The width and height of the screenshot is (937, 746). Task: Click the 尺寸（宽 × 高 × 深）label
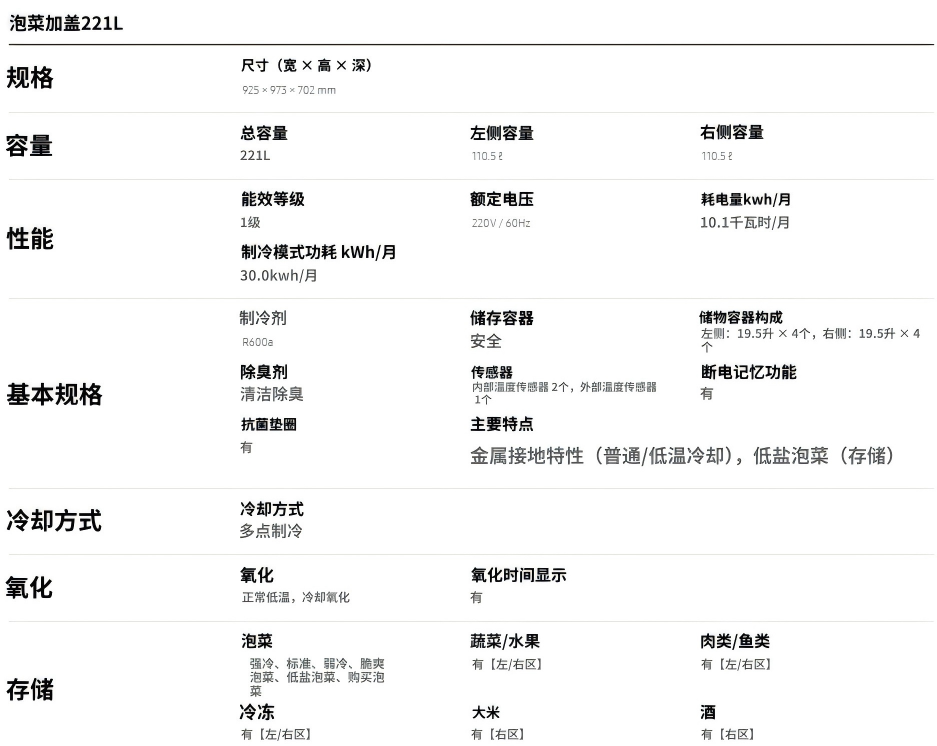click(x=306, y=65)
